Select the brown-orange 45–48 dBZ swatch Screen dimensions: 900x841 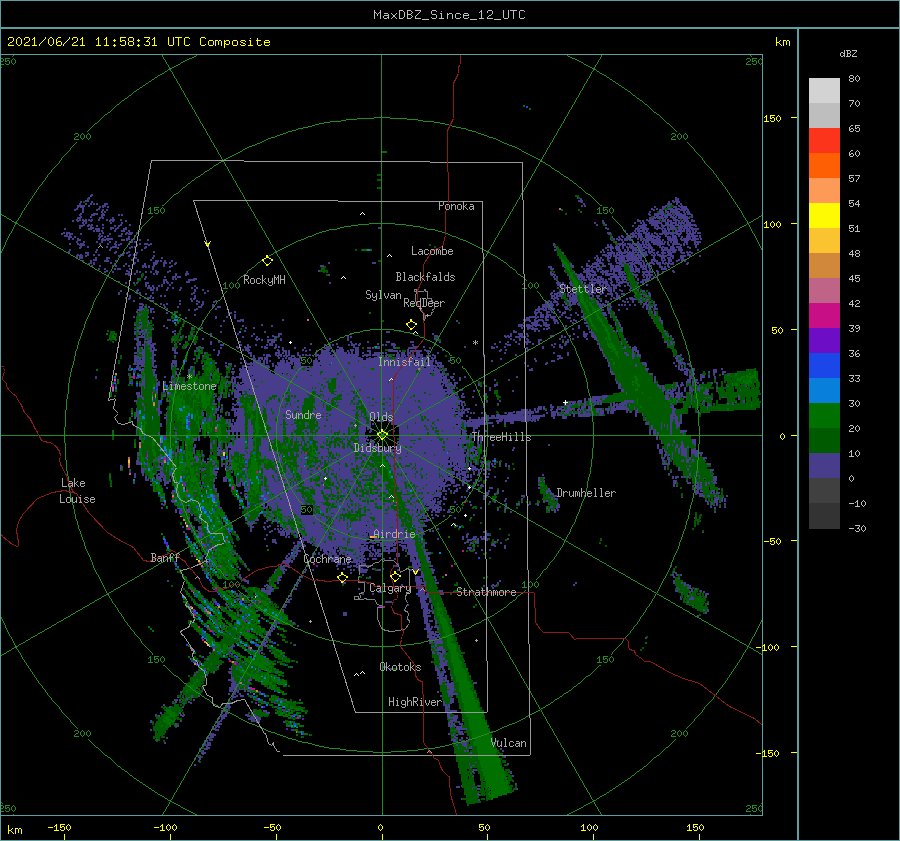[x=824, y=265]
